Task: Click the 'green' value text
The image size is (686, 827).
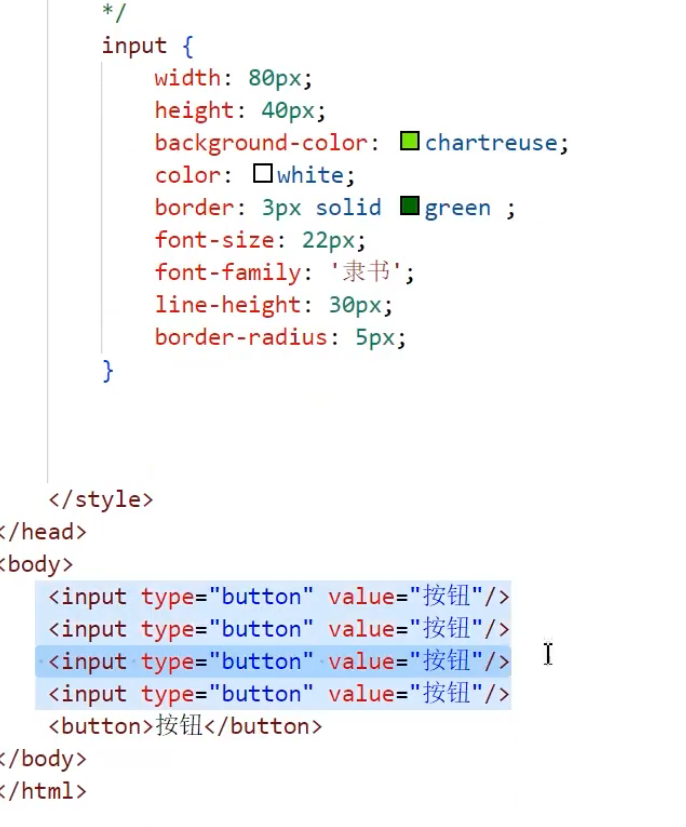Action: pyautogui.click(x=458, y=208)
